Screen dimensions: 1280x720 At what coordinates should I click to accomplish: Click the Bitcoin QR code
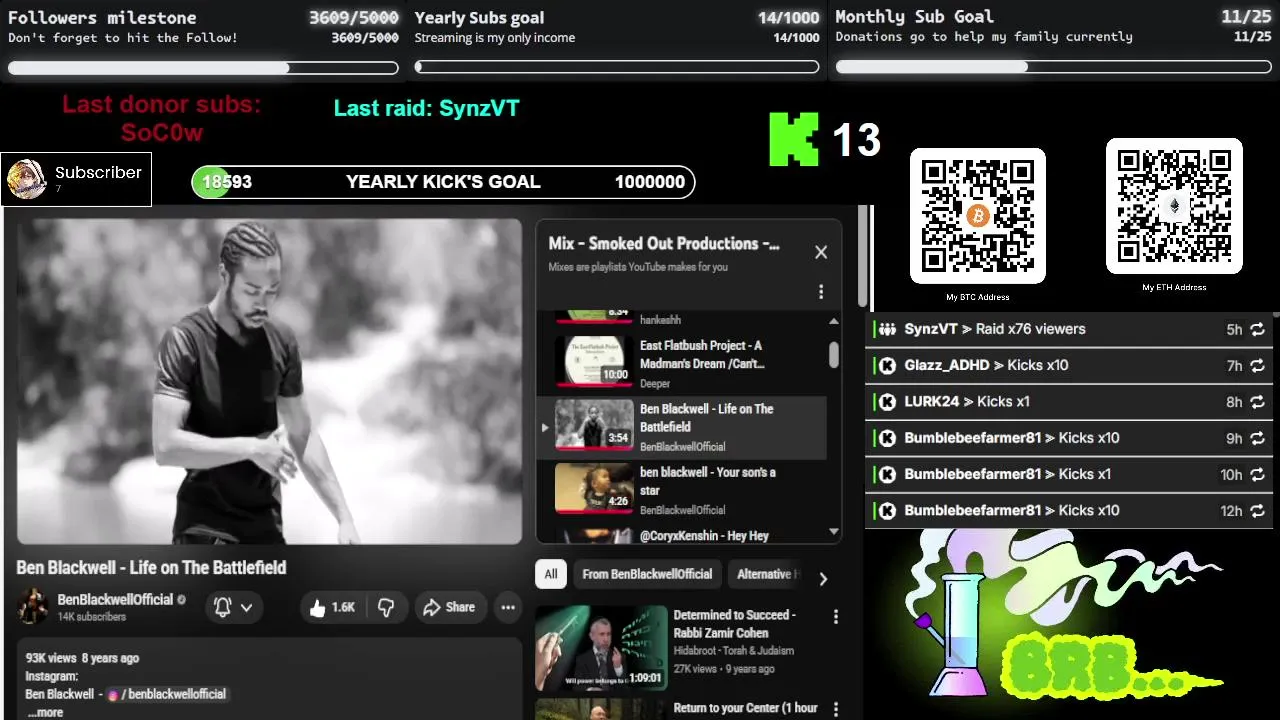977,216
